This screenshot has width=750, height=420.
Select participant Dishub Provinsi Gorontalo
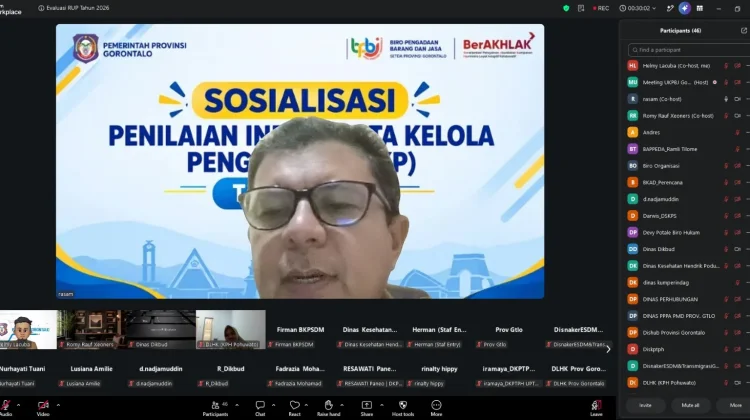tap(687, 332)
